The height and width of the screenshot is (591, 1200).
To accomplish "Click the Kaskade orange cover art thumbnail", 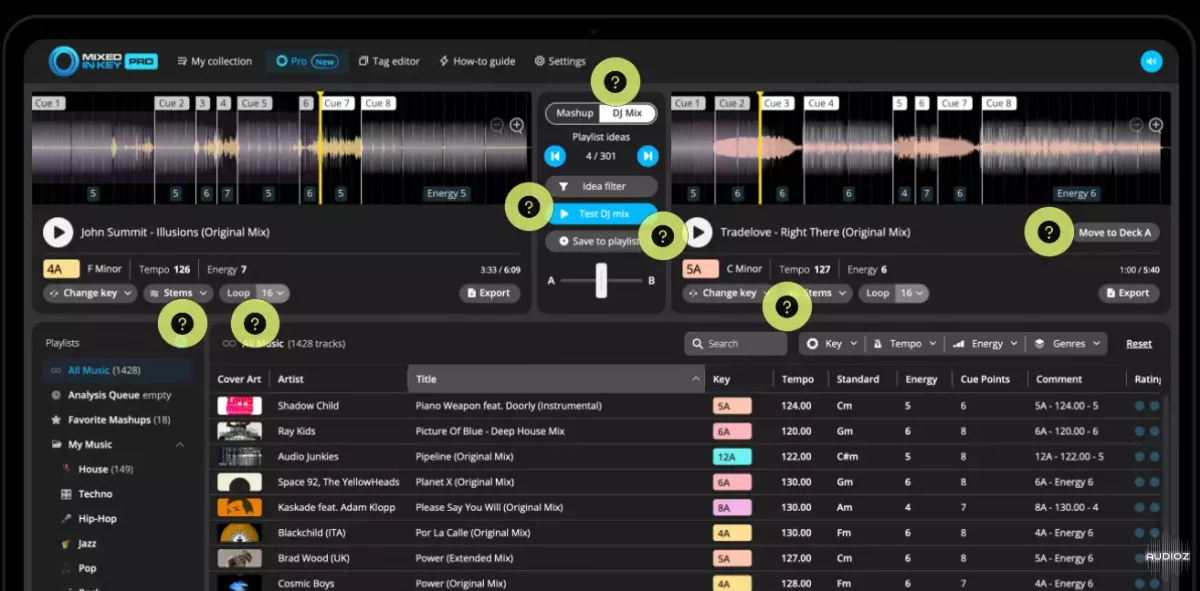I will point(240,507).
